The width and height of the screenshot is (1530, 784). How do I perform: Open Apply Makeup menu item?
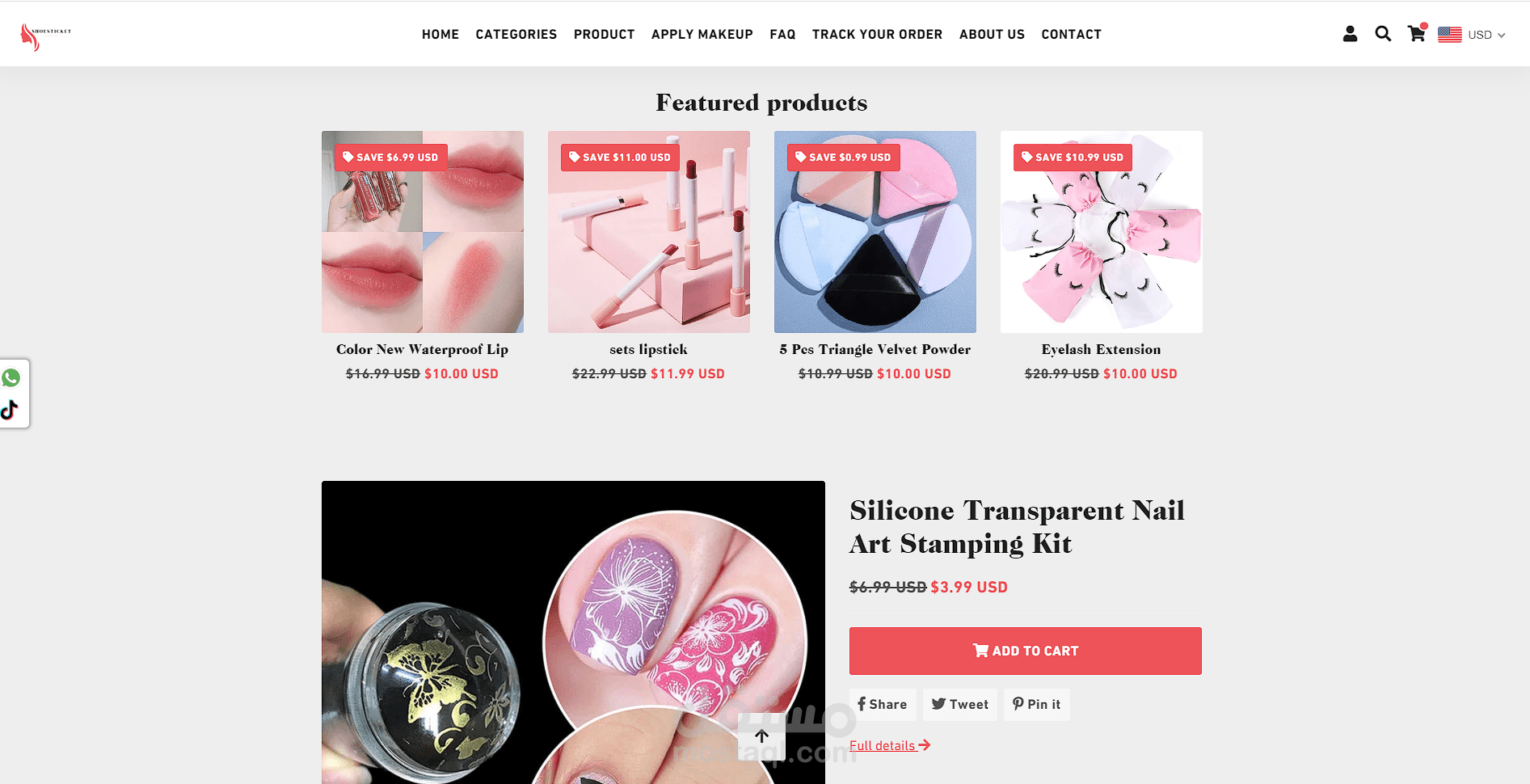click(702, 34)
